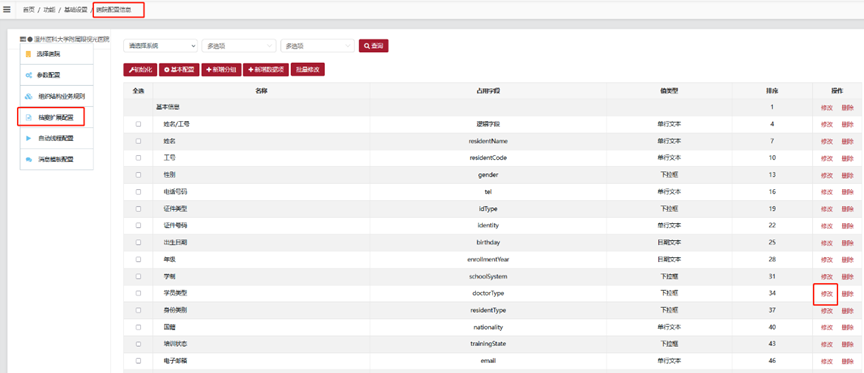The height and width of the screenshot is (373, 864).
Task: Open the 请选择系统 system dropdown
Action: 160,46
